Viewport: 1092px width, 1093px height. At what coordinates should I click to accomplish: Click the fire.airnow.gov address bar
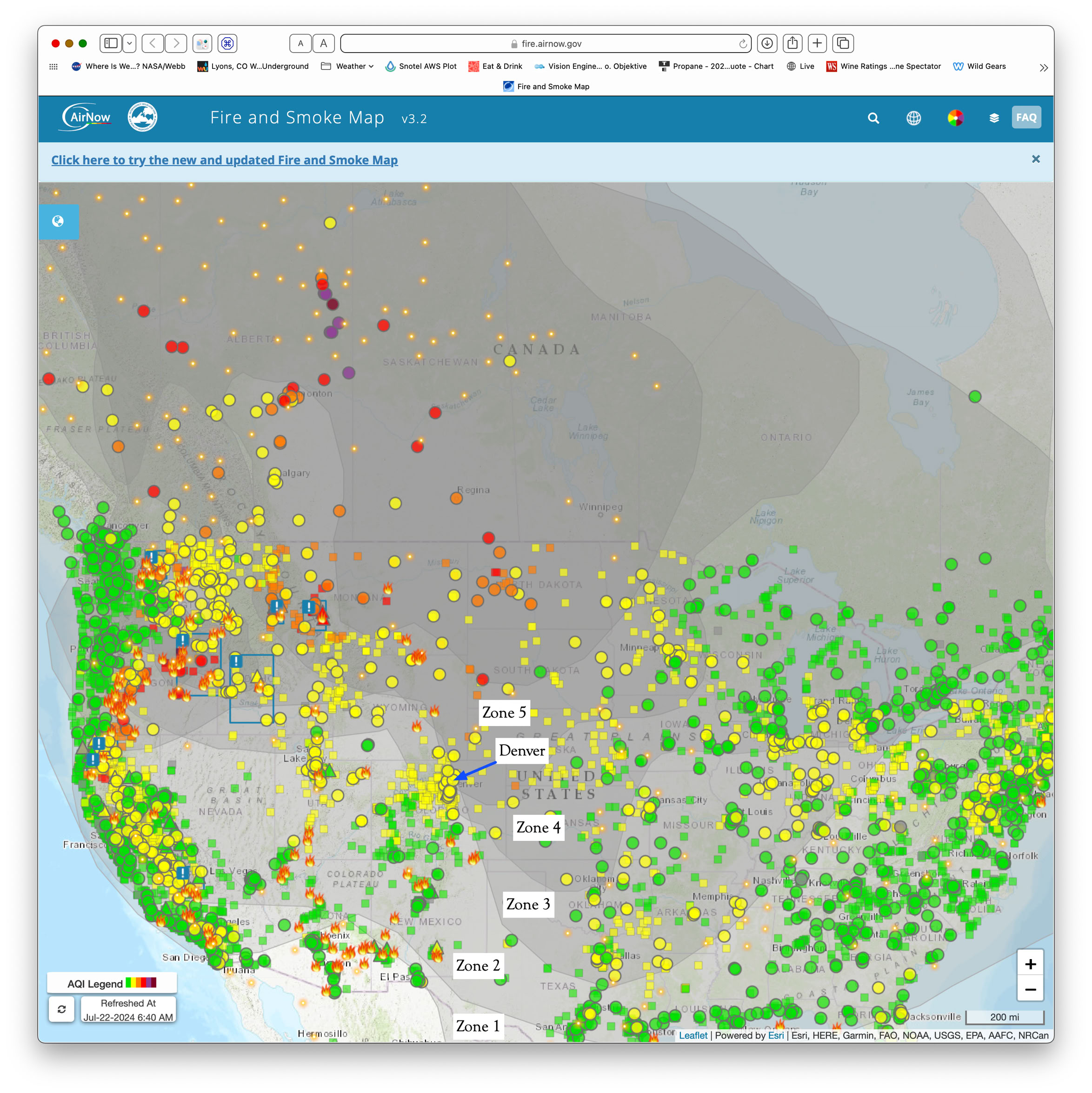tap(546, 44)
